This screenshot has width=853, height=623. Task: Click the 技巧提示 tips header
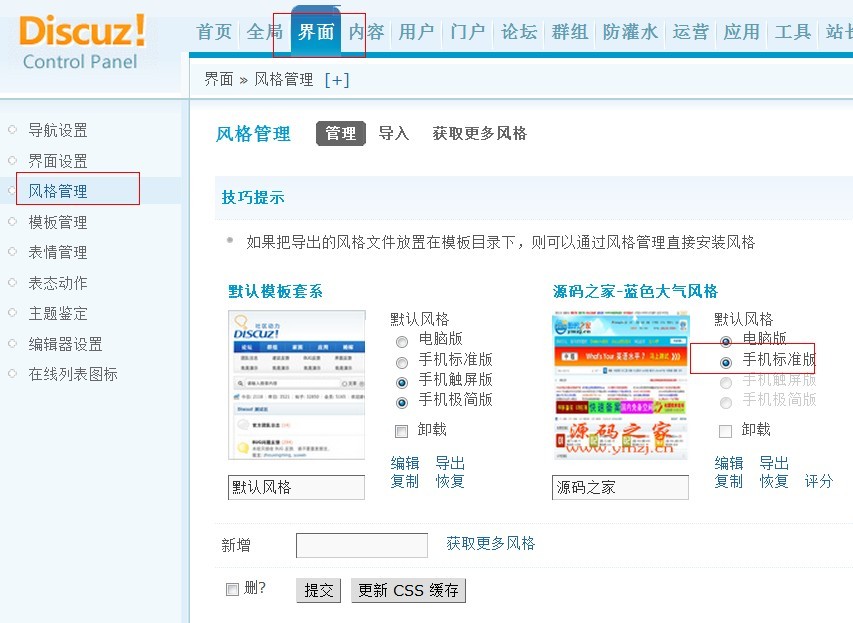tap(253, 197)
